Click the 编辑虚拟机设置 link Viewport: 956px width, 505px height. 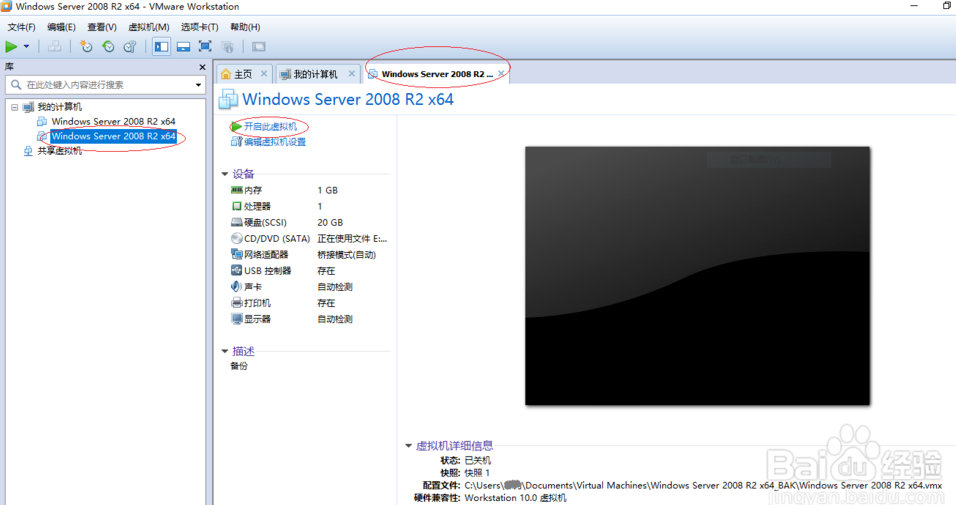click(x=274, y=141)
